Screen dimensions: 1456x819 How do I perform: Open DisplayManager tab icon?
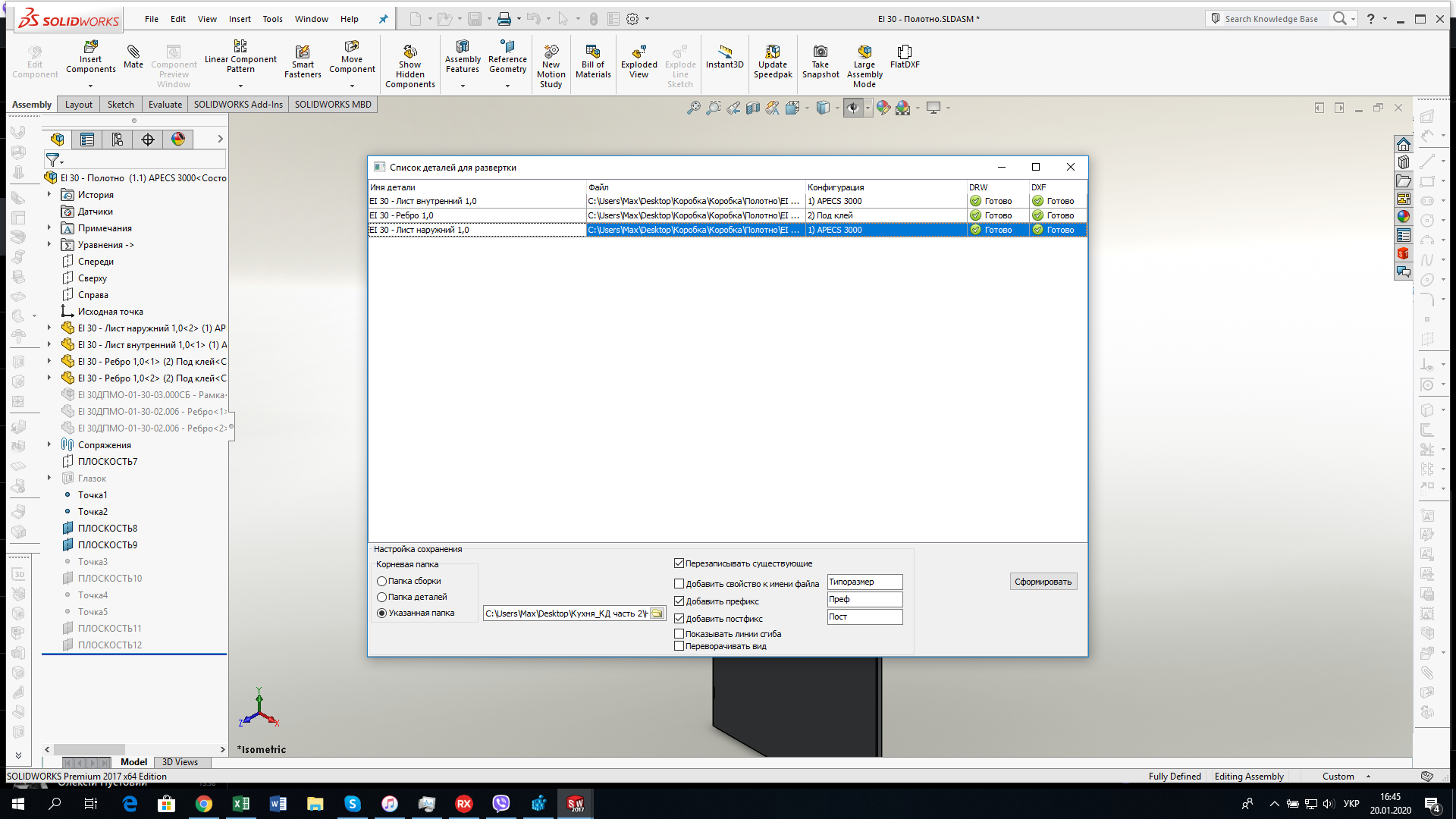178,140
